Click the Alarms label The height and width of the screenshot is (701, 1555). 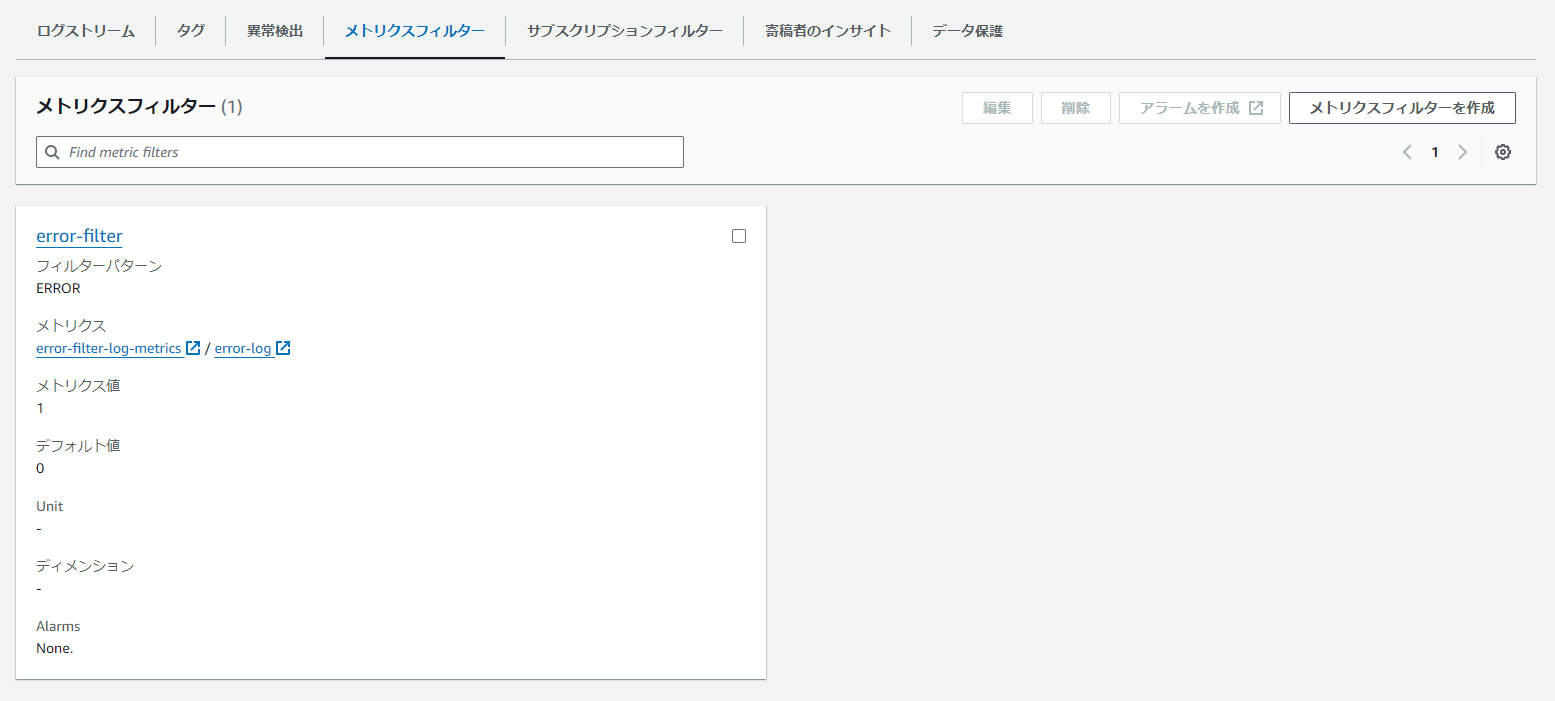[58, 626]
